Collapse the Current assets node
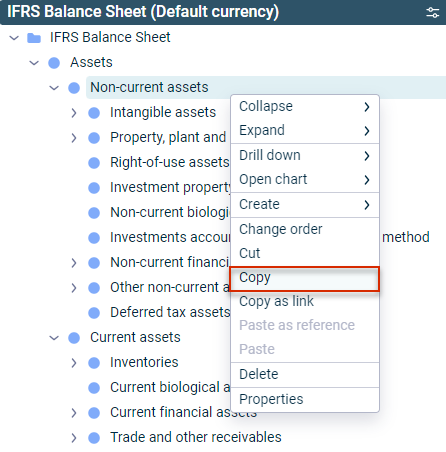Image resolution: width=446 pixels, height=452 pixels. pos(54,338)
